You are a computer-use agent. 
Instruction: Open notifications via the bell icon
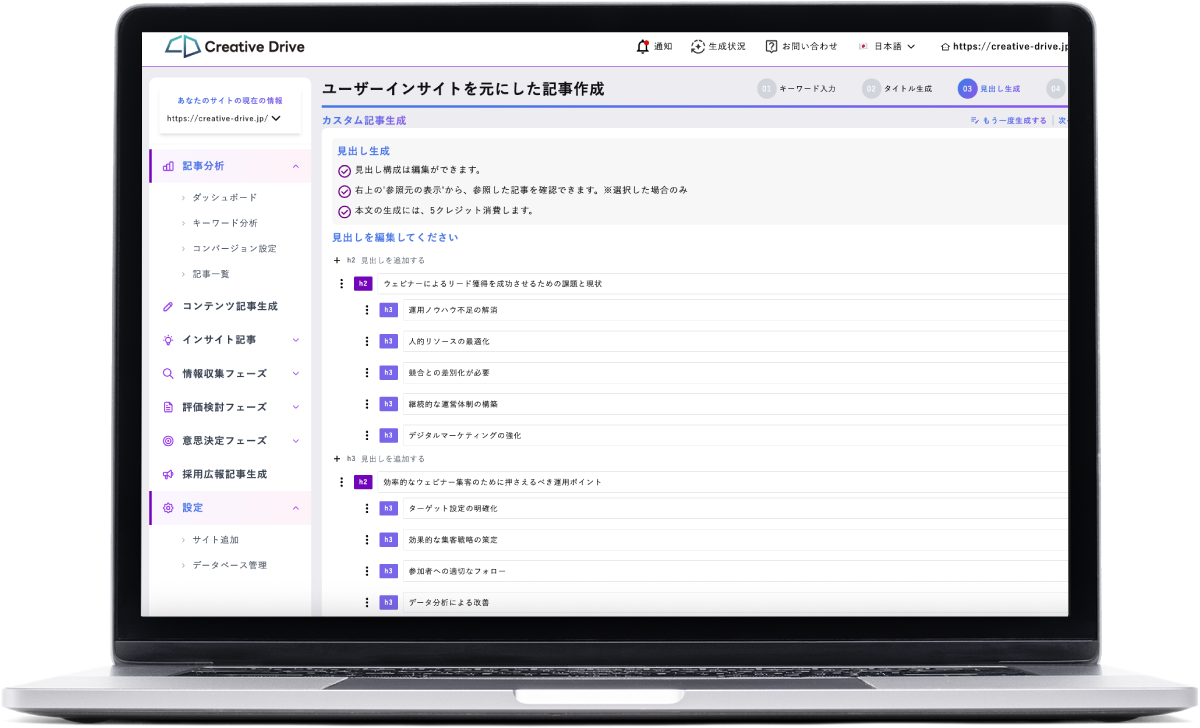pyautogui.click(x=642, y=46)
